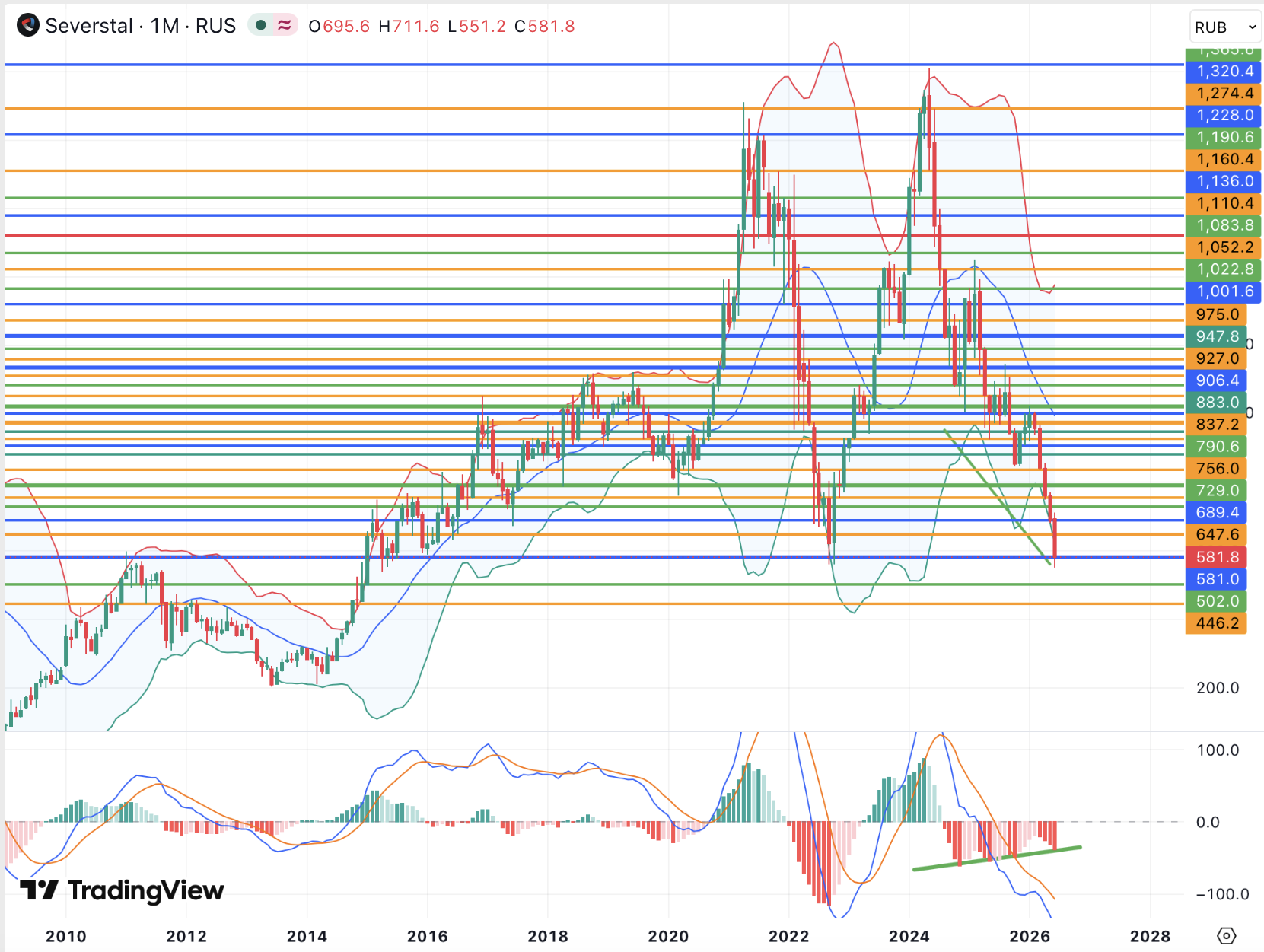
Task: Select the orange 1,274.4 price label
Action: 1224,94
